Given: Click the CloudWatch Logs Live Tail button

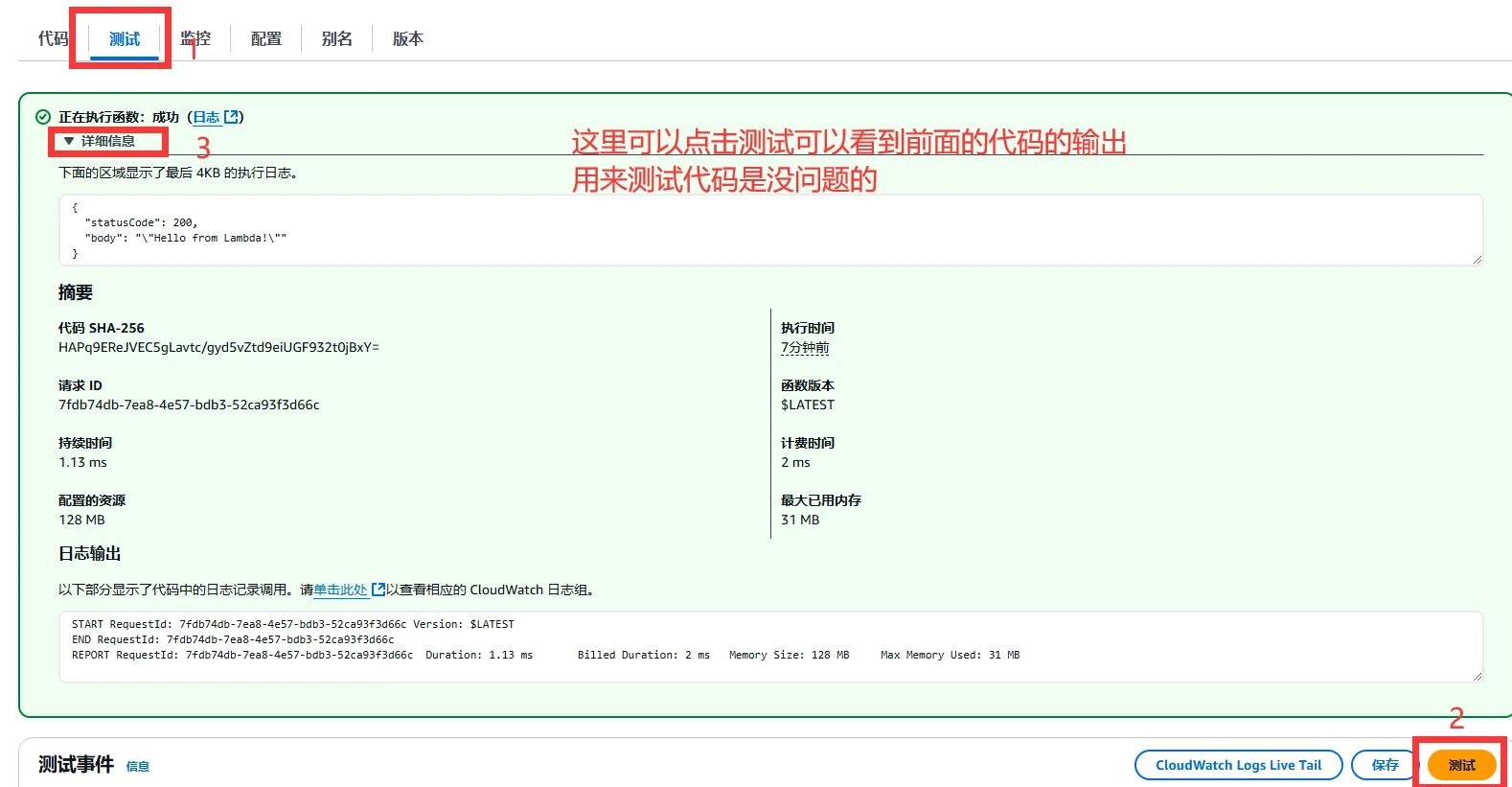Looking at the screenshot, I should click(1238, 765).
